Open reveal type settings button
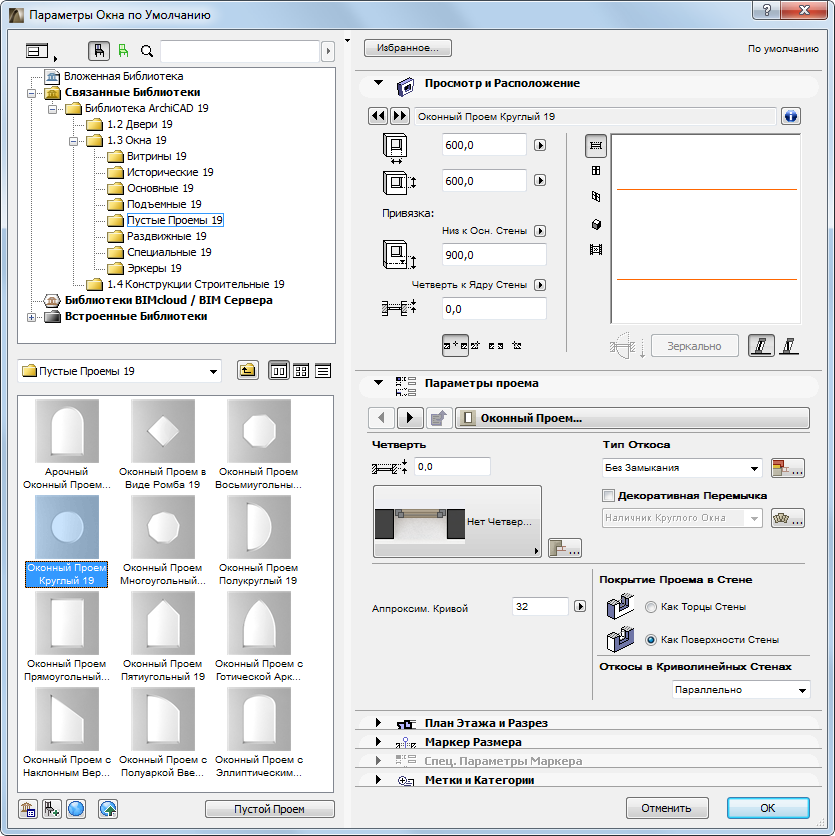The image size is (835, 836). pyautogui.click(x=788, y=468)
